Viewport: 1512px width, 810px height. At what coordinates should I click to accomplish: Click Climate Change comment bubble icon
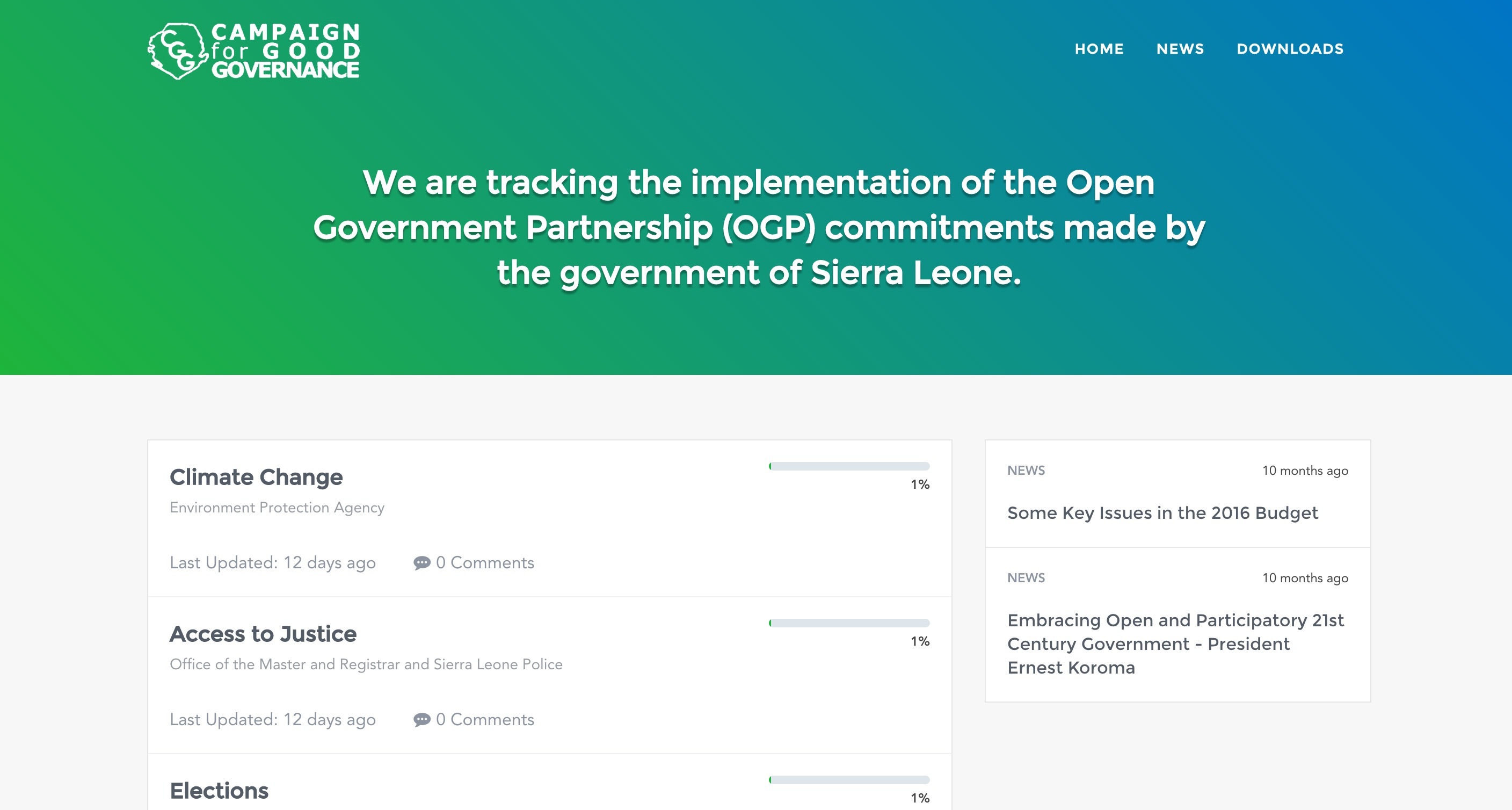point(421,563)
